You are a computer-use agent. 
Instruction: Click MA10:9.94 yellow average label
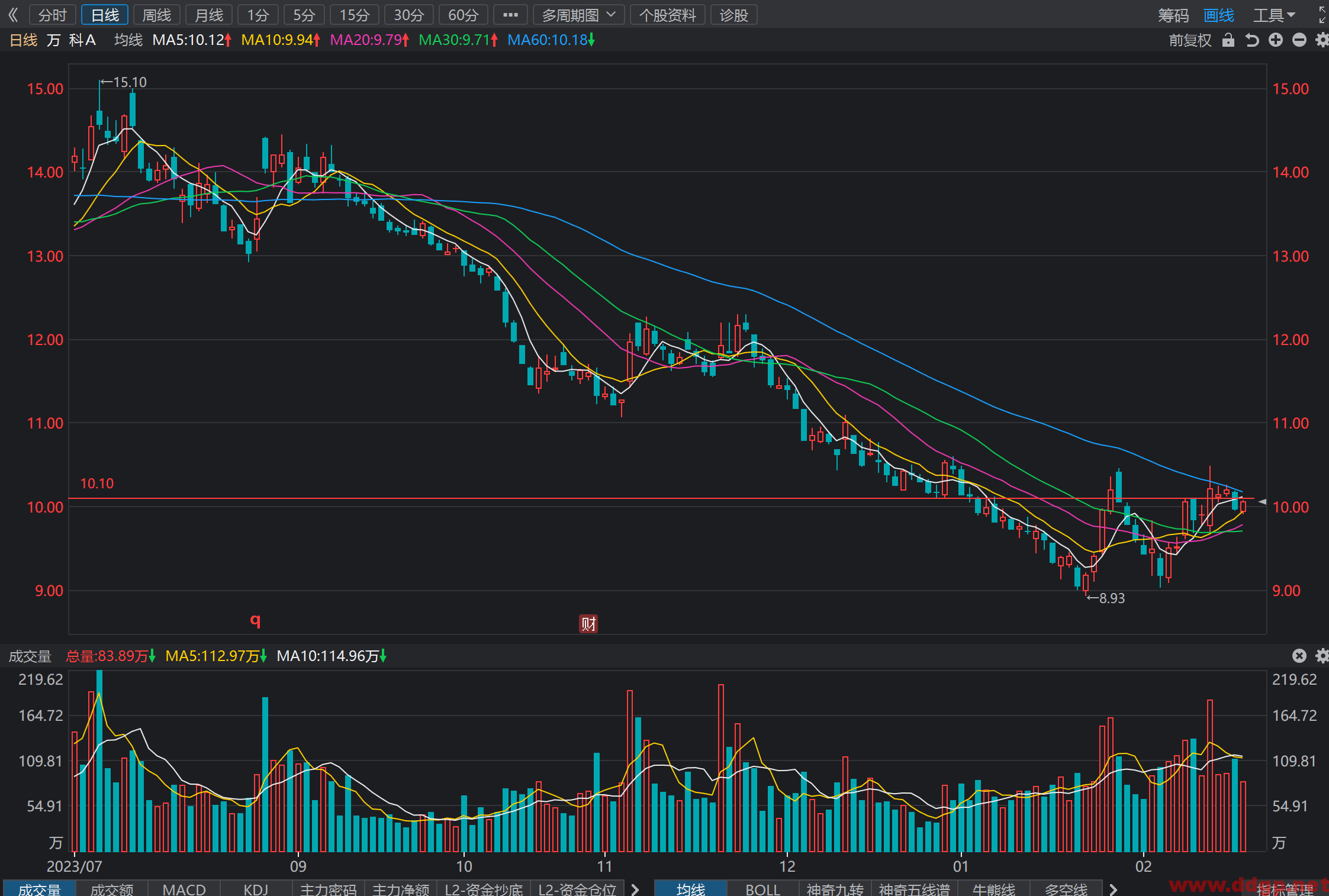pyautogui.click(x=281, y=40)
